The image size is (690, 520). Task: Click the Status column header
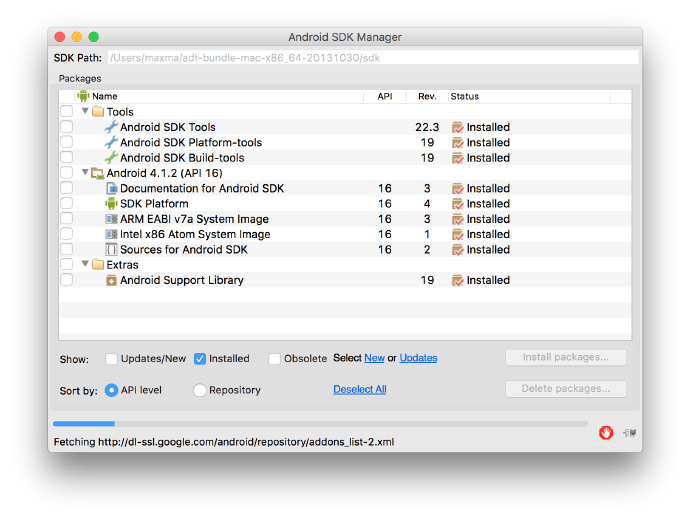529,96
